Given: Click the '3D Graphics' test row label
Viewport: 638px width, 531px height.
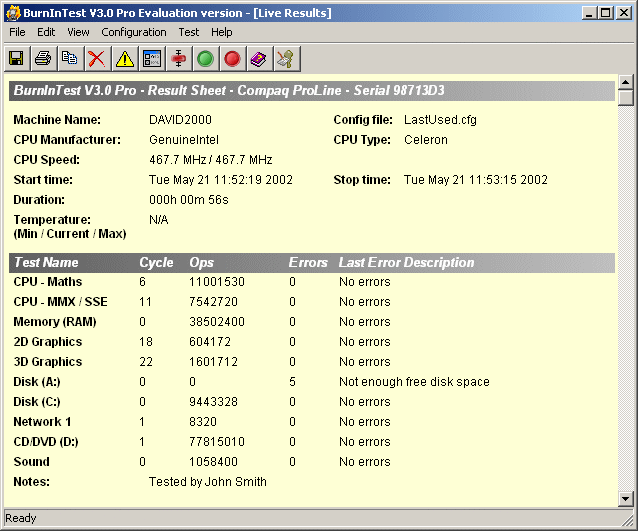Looking at the screenshot, I should coord(48,362).
